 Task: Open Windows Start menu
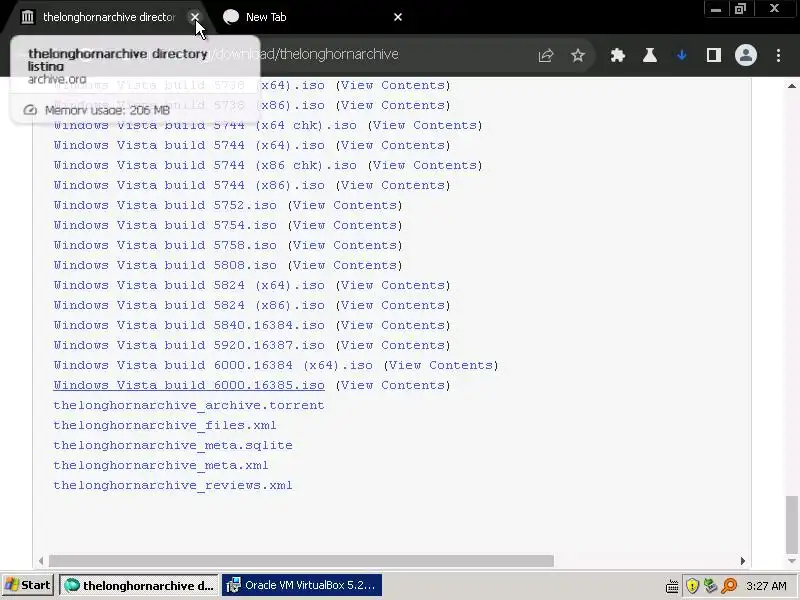pos(28,585)
